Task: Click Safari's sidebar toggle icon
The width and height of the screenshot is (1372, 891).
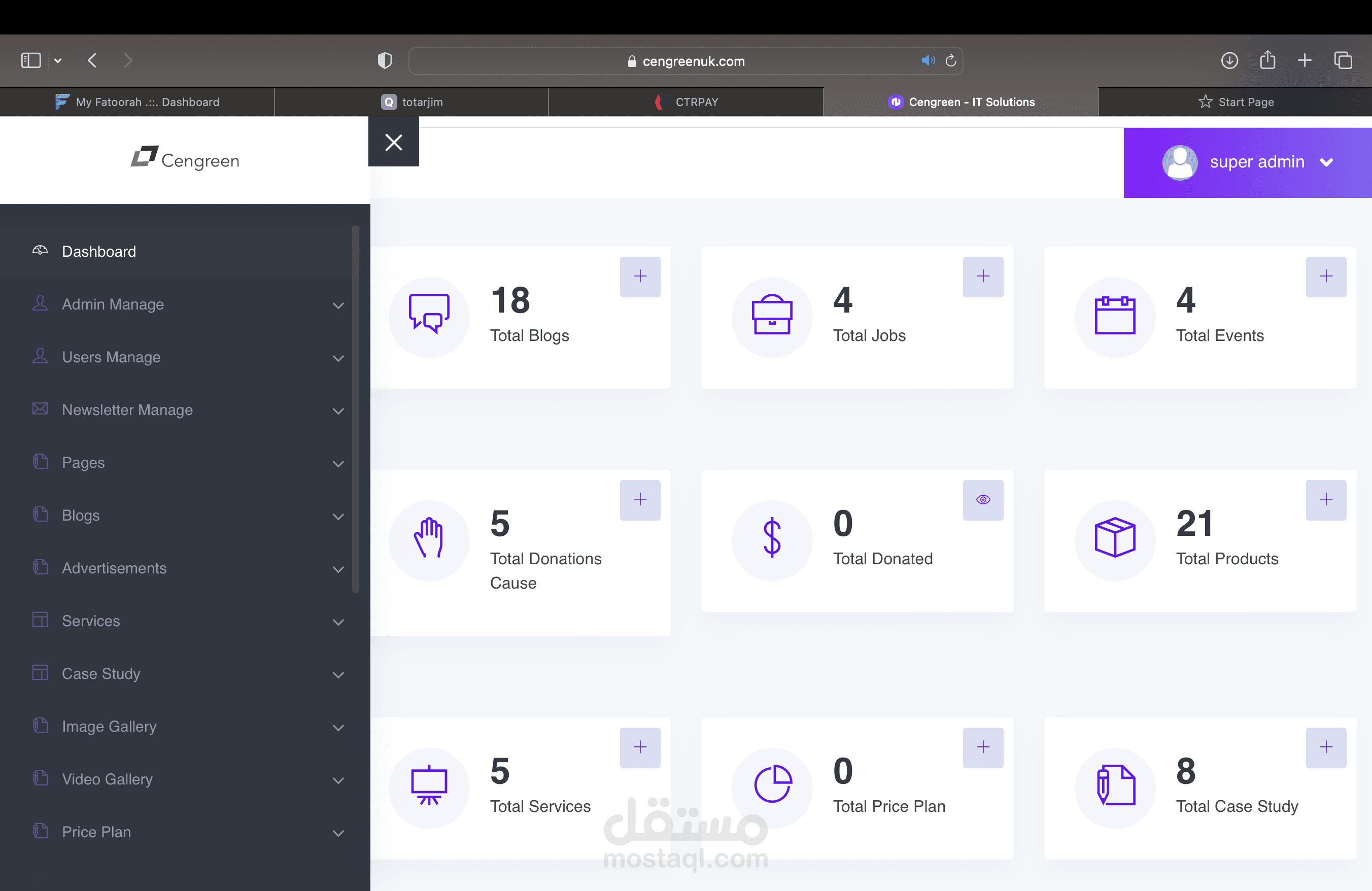Action: click(31, 60)
